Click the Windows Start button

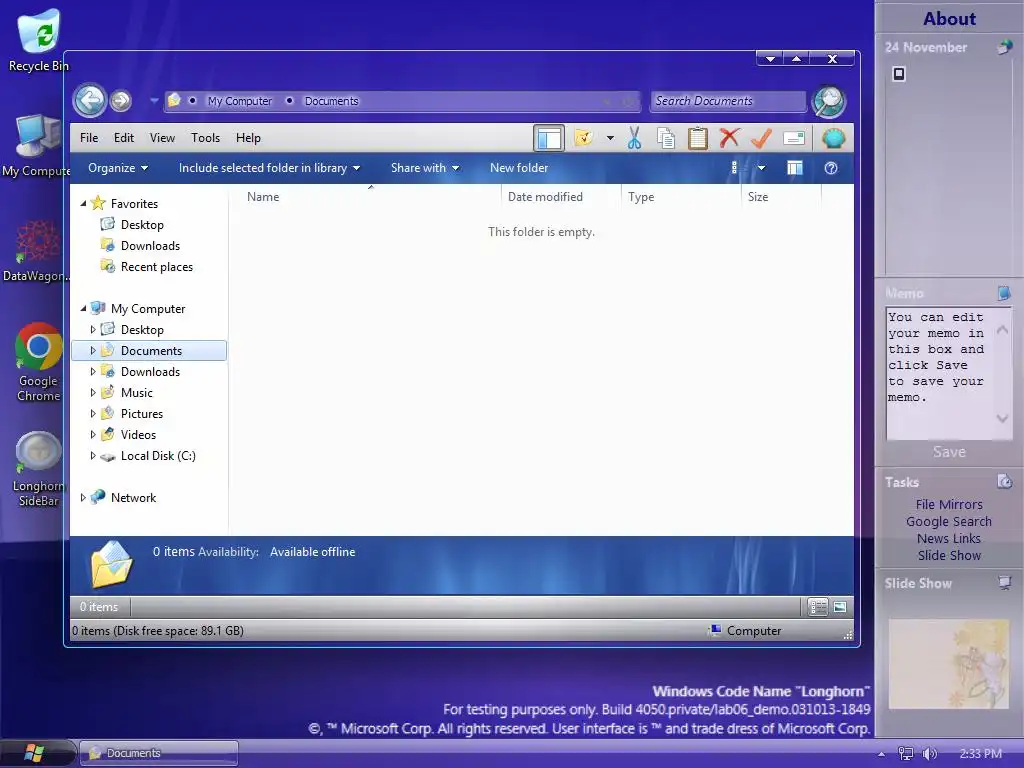34,753
